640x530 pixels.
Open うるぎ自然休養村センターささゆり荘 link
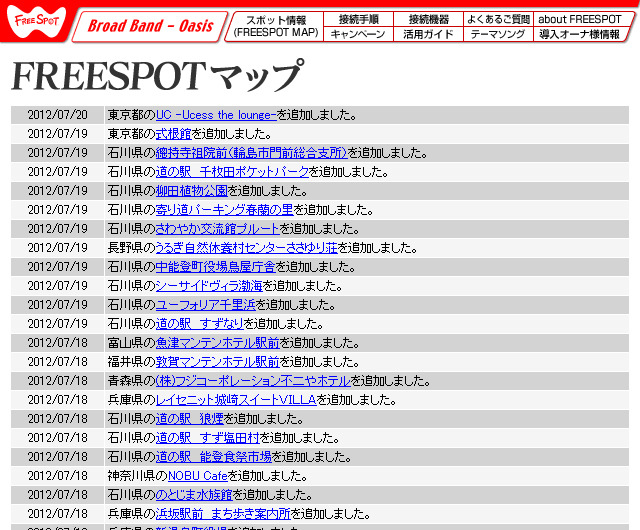[247, 248]
